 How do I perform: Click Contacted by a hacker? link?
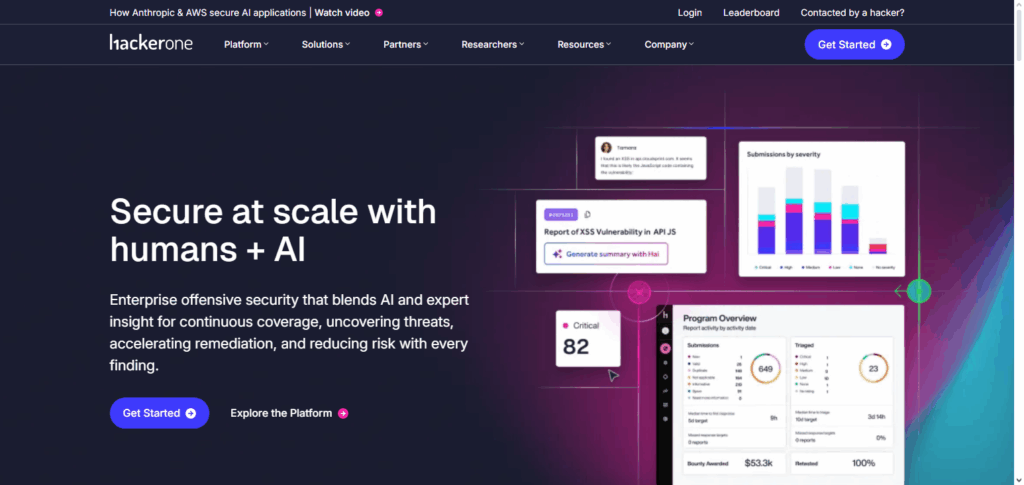tap(852, 12)
